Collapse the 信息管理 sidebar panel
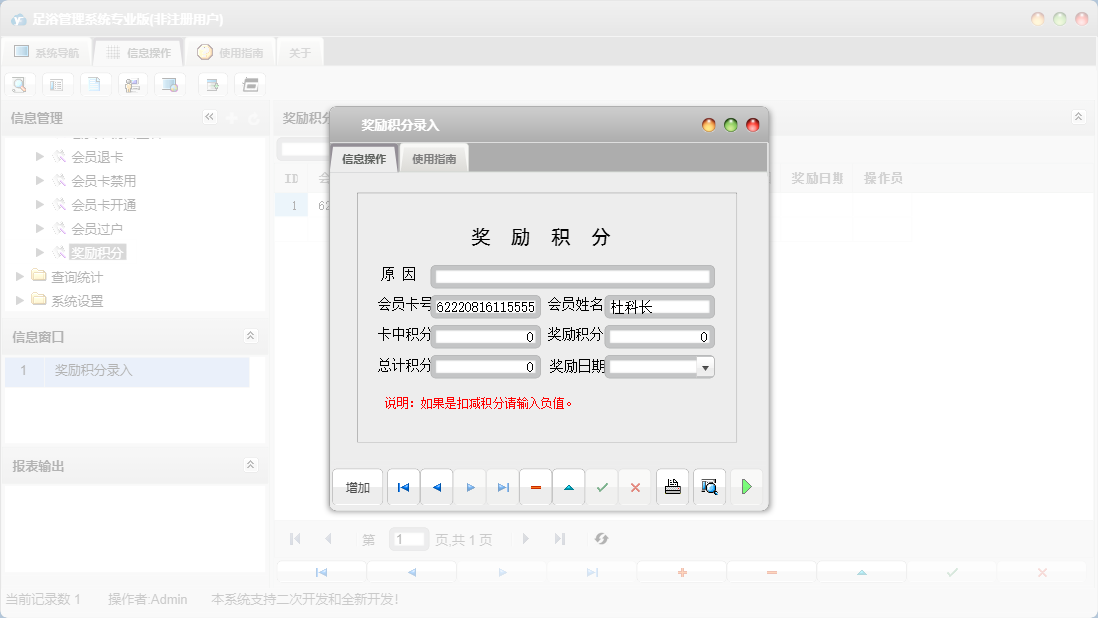The width and height of the screenshot is (1098, 618). pyautogui.click(x=209, y=117)
